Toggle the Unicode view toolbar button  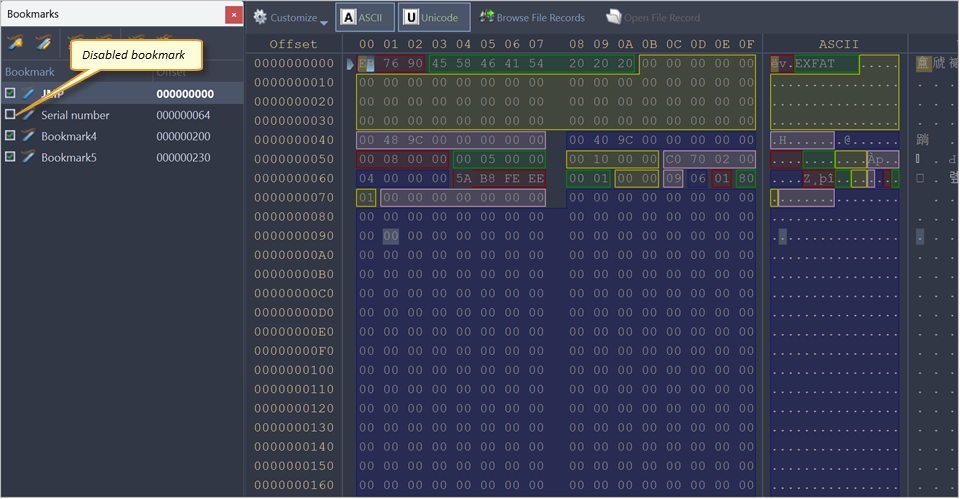tap(434, 18)
